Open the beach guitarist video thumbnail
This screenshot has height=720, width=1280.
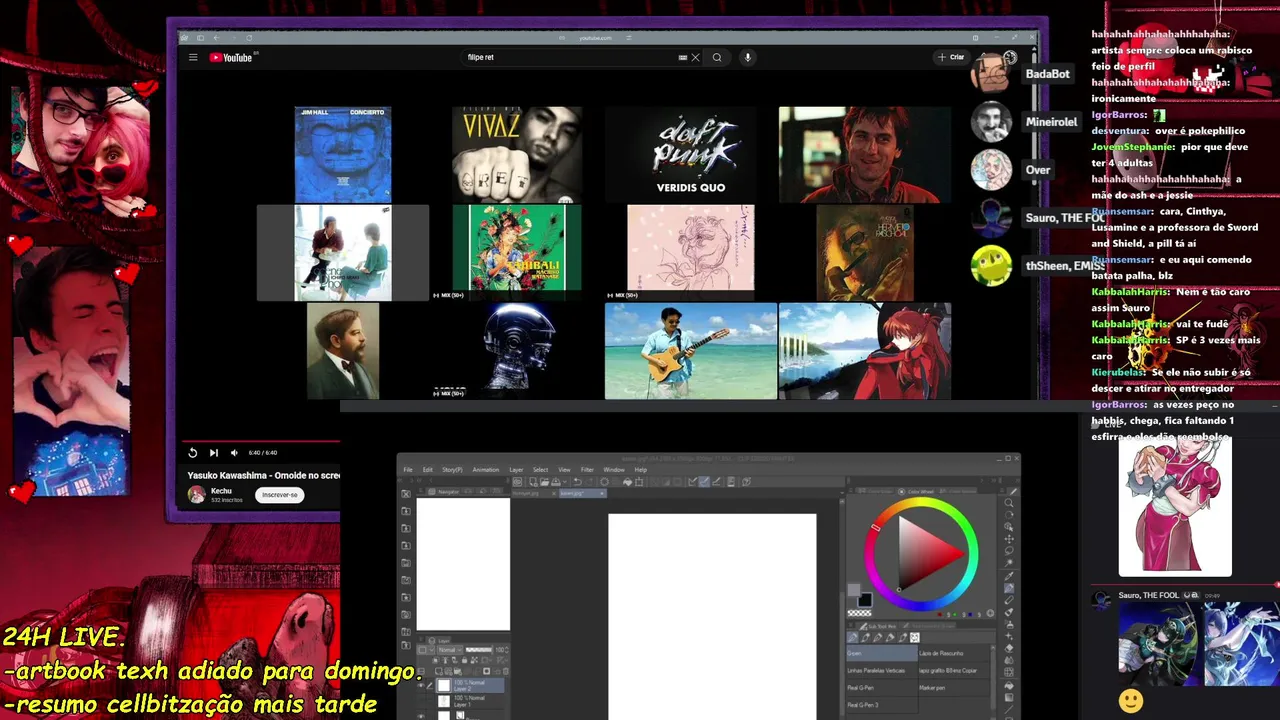click(x=691, y=351)
